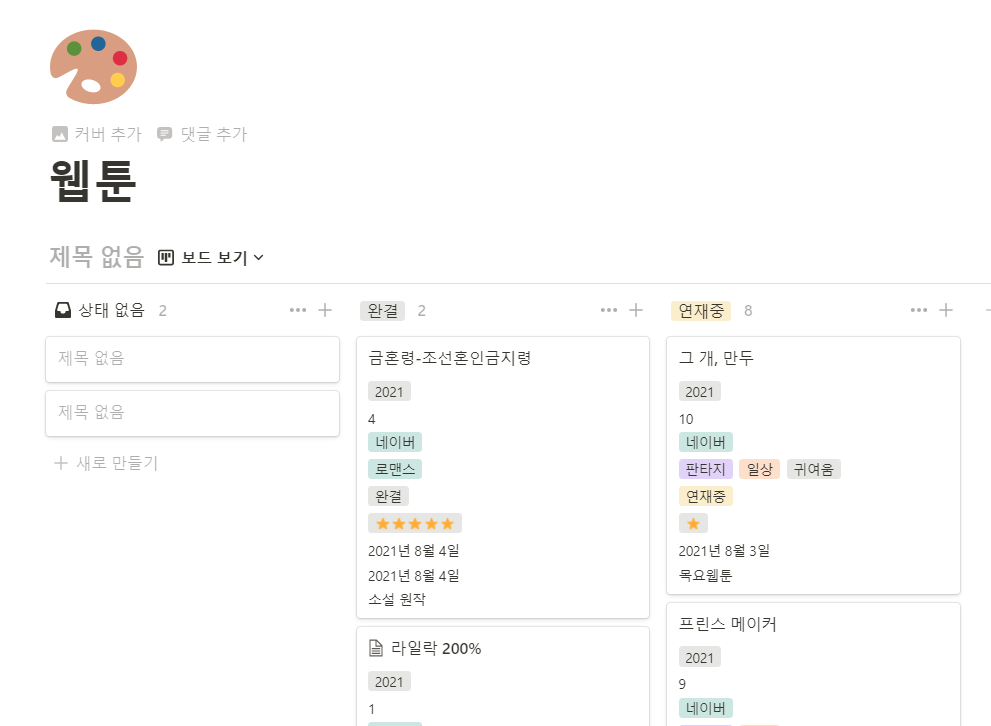The image size is (991, 726).
Task: Click the 완결 status tag in 금혼령 card
Action: tap(389, 497)
